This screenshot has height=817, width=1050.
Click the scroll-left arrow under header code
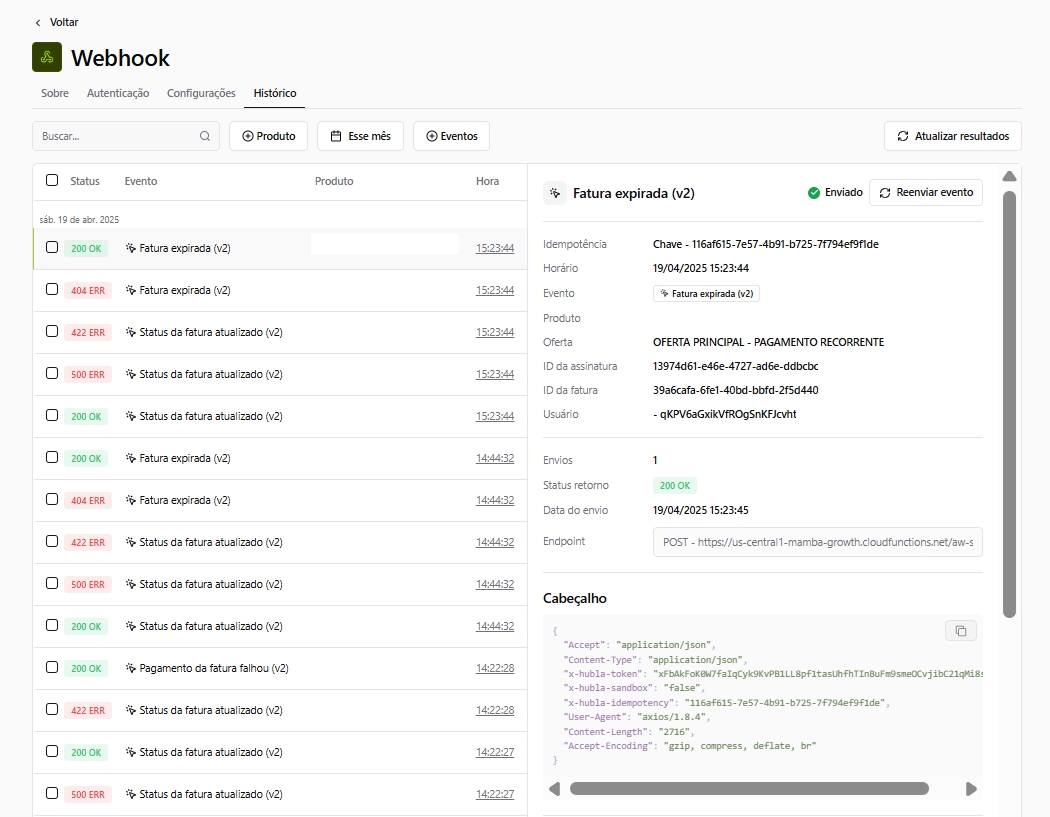[x=554, y=789]
